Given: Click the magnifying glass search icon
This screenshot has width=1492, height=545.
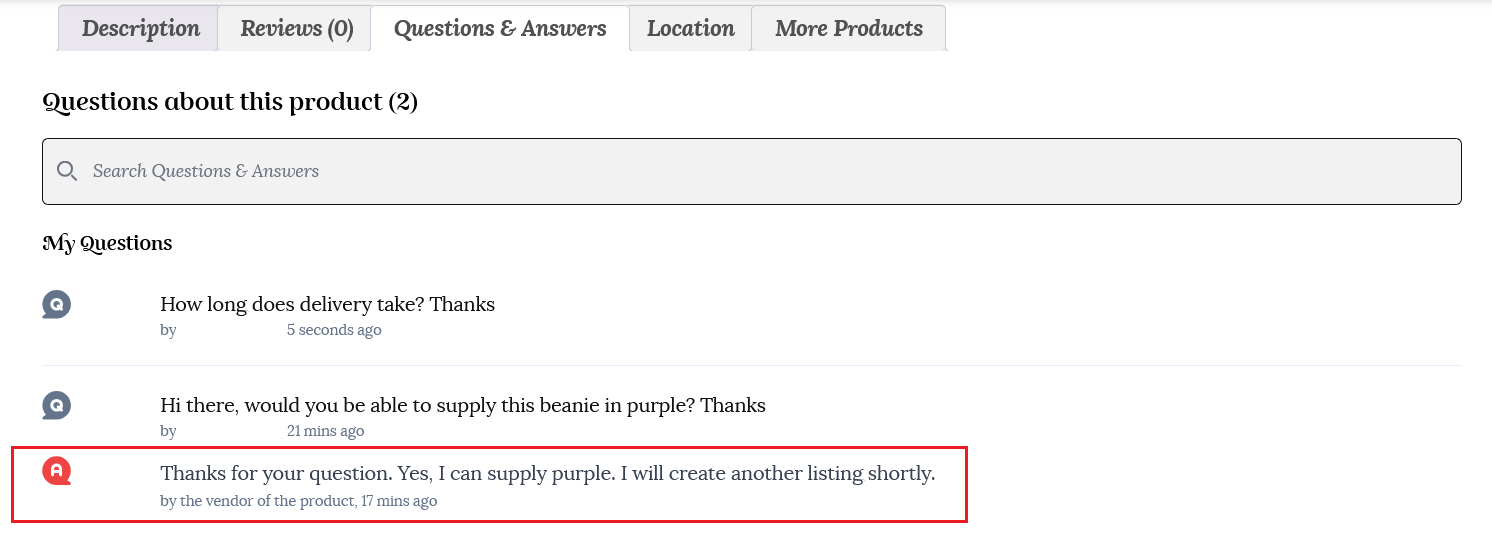Looking at the screenshot, I should click(67, 171).
